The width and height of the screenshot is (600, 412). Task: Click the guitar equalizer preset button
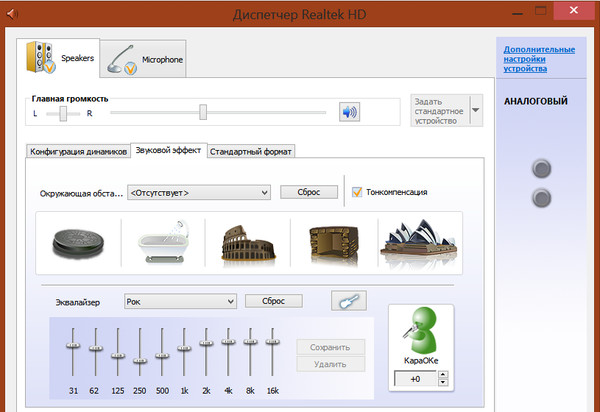pyautogui.click(x=349, y=301)
